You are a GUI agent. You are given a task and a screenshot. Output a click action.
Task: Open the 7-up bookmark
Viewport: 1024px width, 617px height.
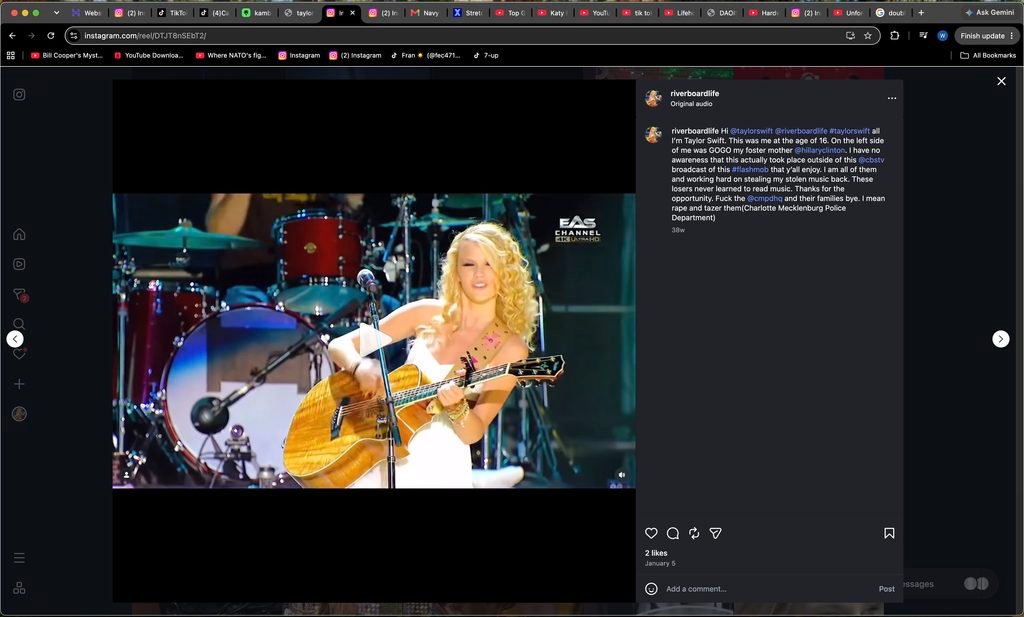click(x=486, y=55)
